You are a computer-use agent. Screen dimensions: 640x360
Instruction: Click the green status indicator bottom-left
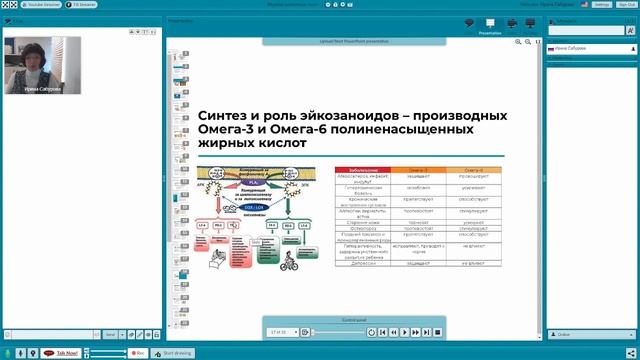(7, 353)
